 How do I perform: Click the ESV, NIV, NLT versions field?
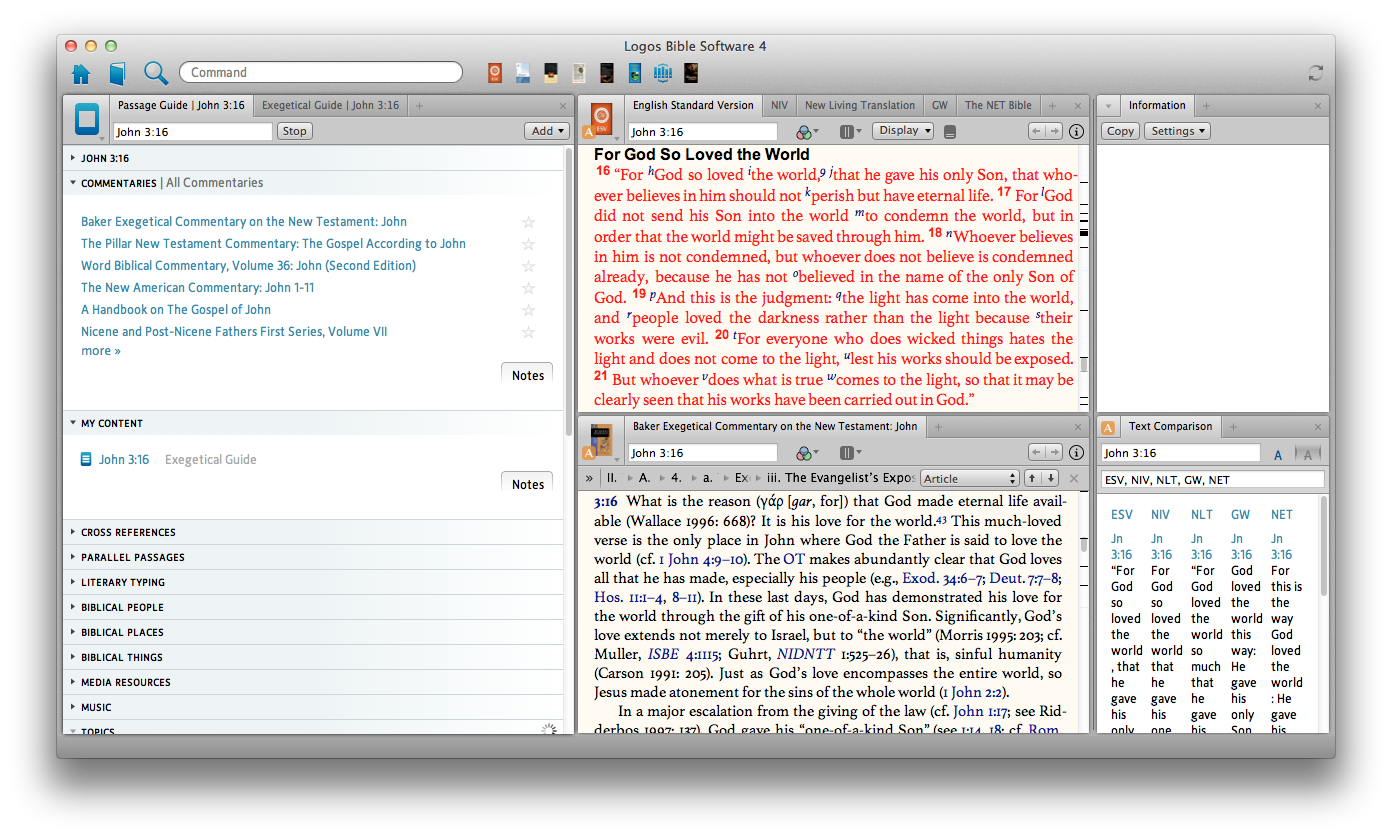[x=1212, y=480]
